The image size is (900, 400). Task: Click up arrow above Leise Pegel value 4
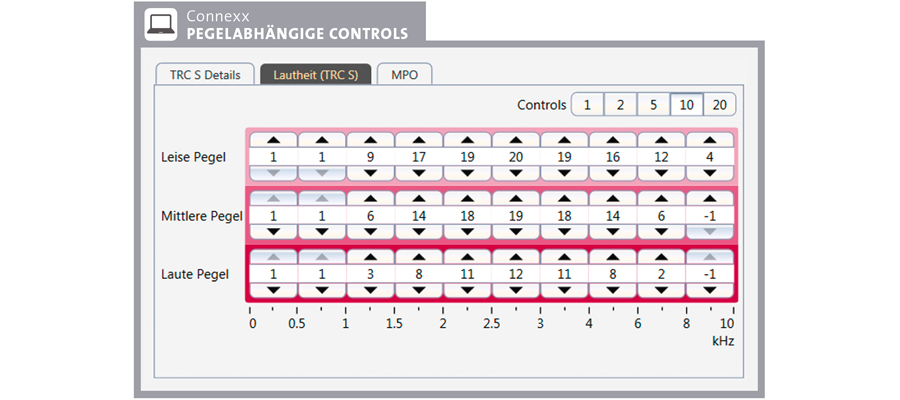(x=710, y=139)
